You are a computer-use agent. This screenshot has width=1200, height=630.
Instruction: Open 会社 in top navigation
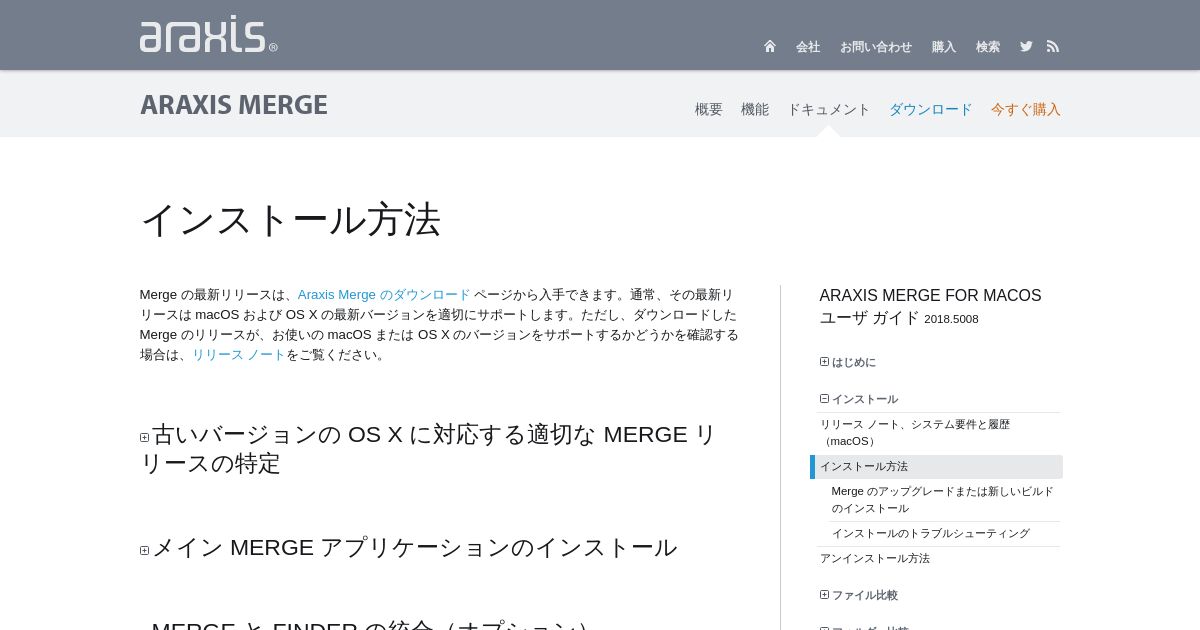[808, 47]
